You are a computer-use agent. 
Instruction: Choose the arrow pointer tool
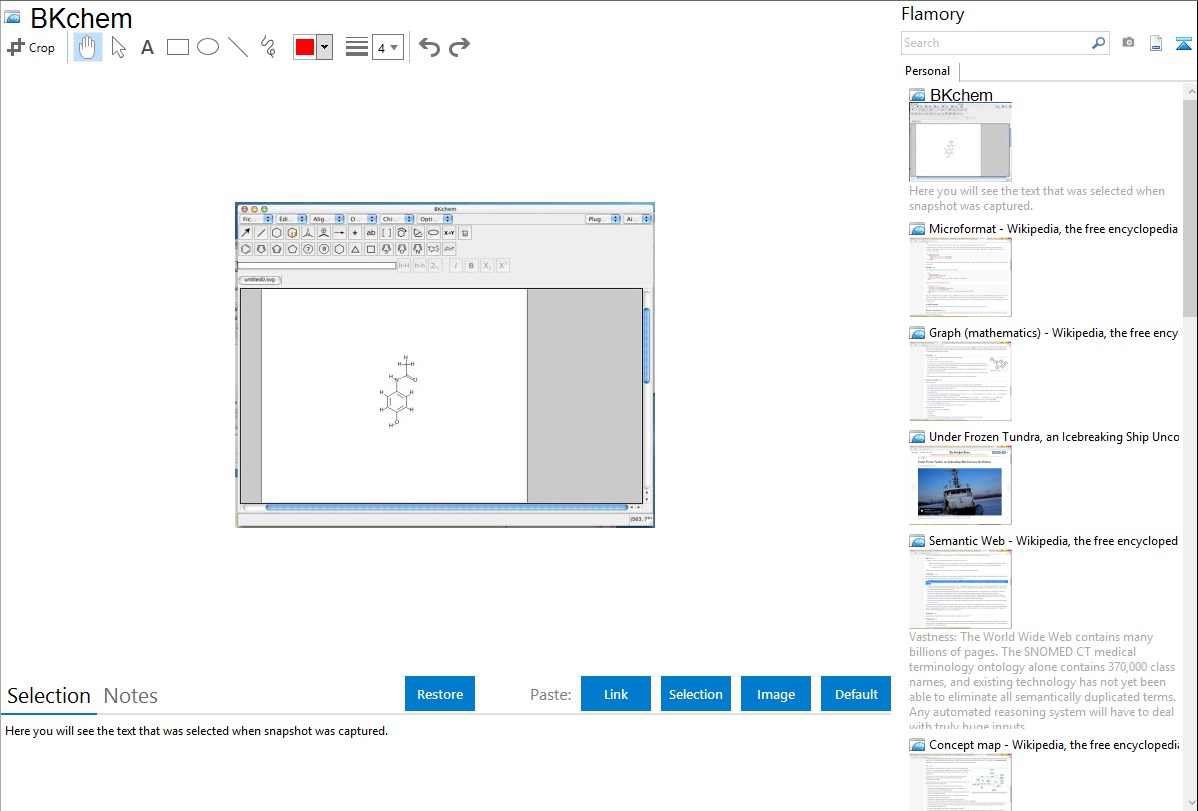[x=118, y=47]
